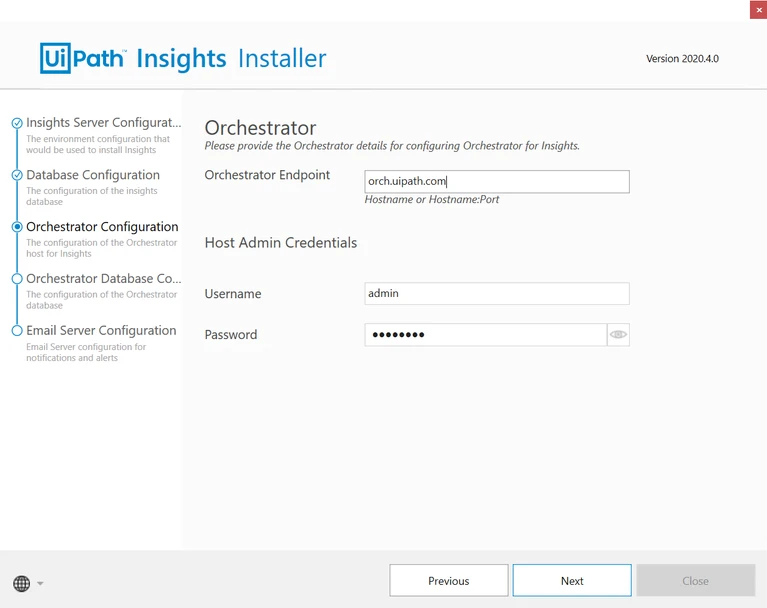Click completed step icon for Insights Server Configuration
This screenshot has height=608, width=767.
[x=17, y=123]
